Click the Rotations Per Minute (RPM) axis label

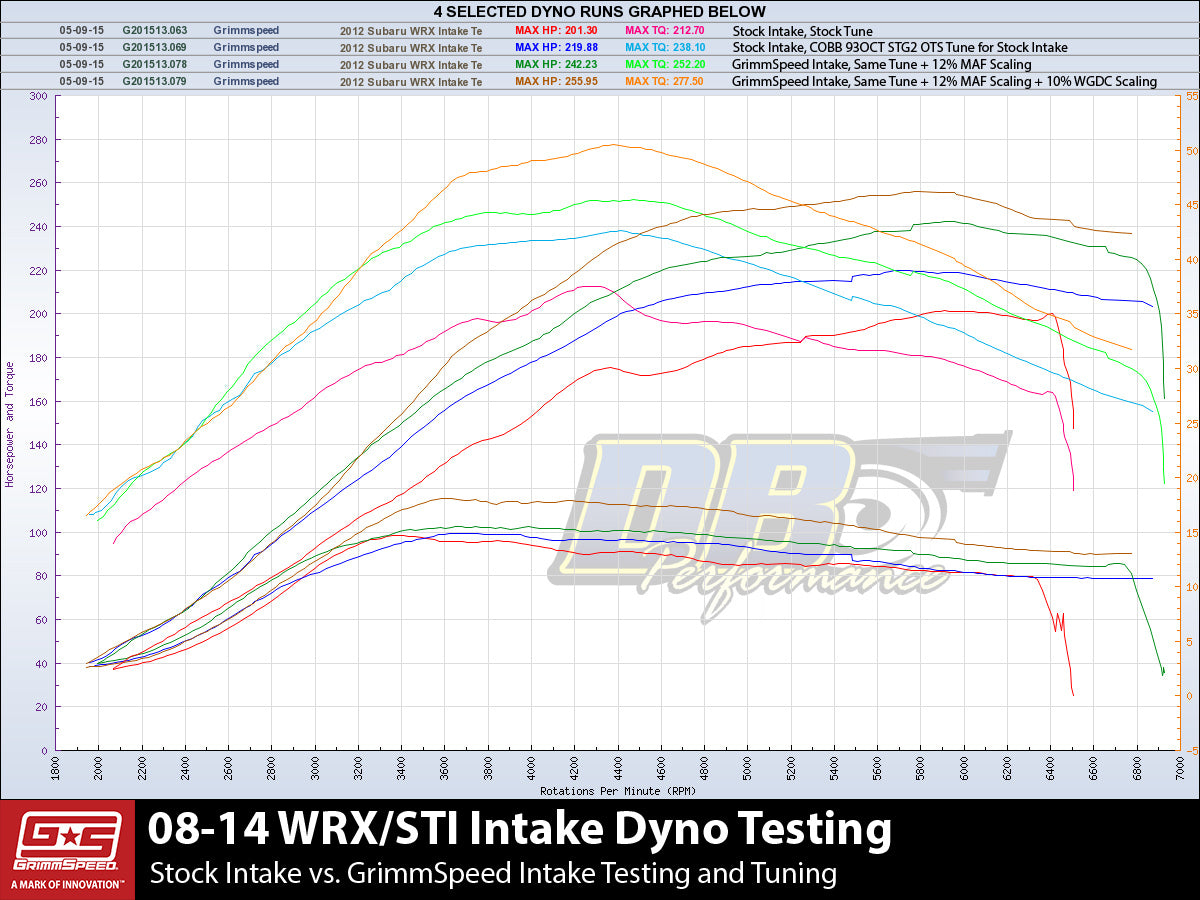617,790
